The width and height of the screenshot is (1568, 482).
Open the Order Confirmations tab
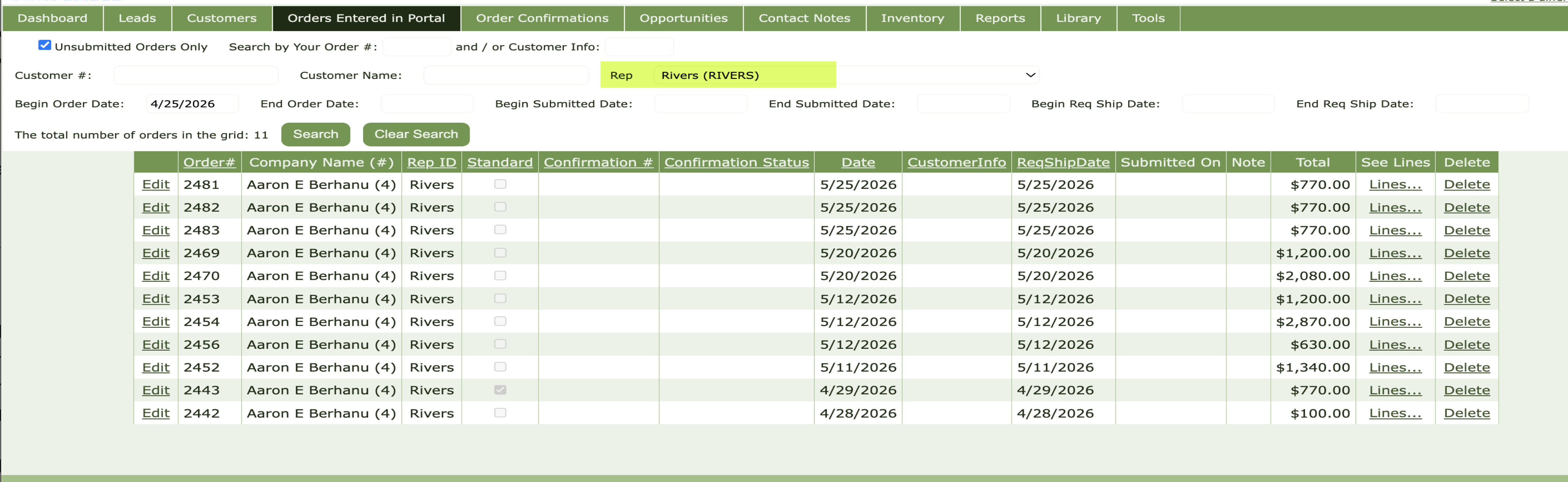pyautogui.click(x=542, y=18)
